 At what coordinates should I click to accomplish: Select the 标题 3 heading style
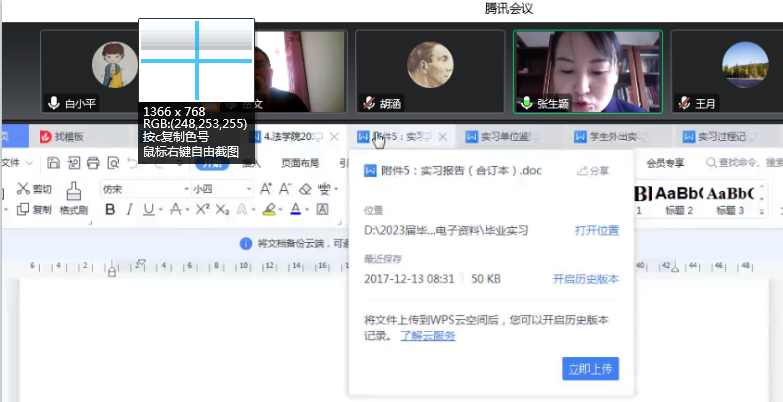pos(730,200)
